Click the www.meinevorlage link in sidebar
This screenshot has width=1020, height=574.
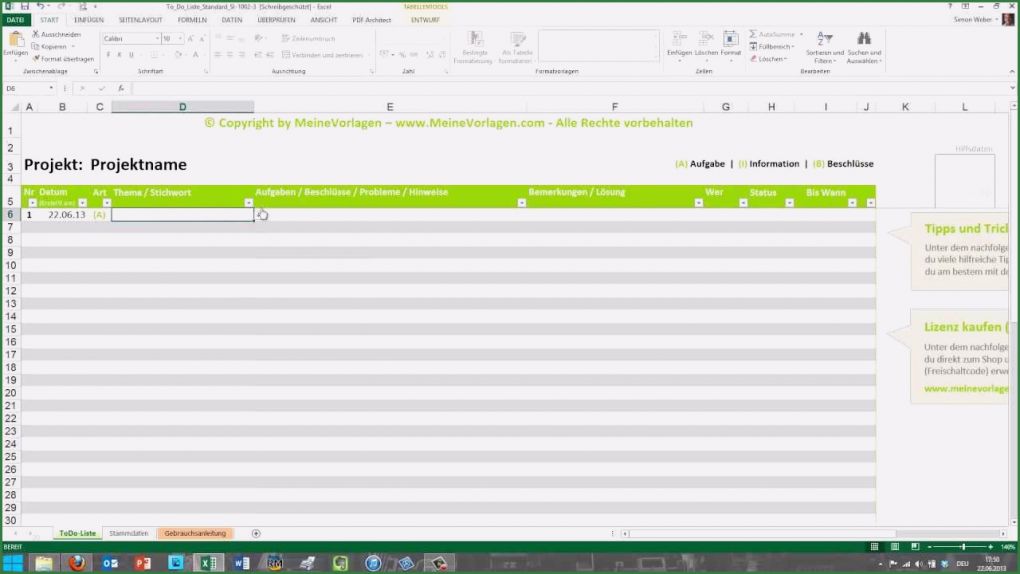[965, 389]
